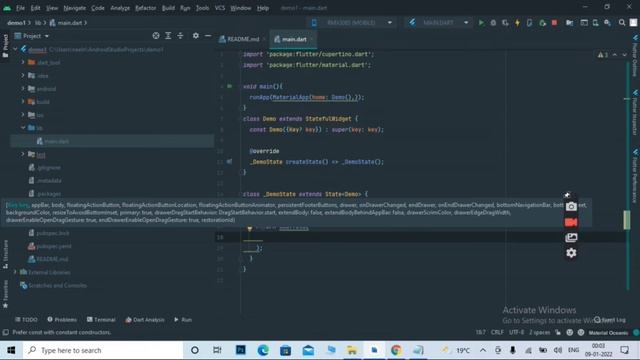Stop the running app with the red square
640x360 pixels.
(554, 23)
